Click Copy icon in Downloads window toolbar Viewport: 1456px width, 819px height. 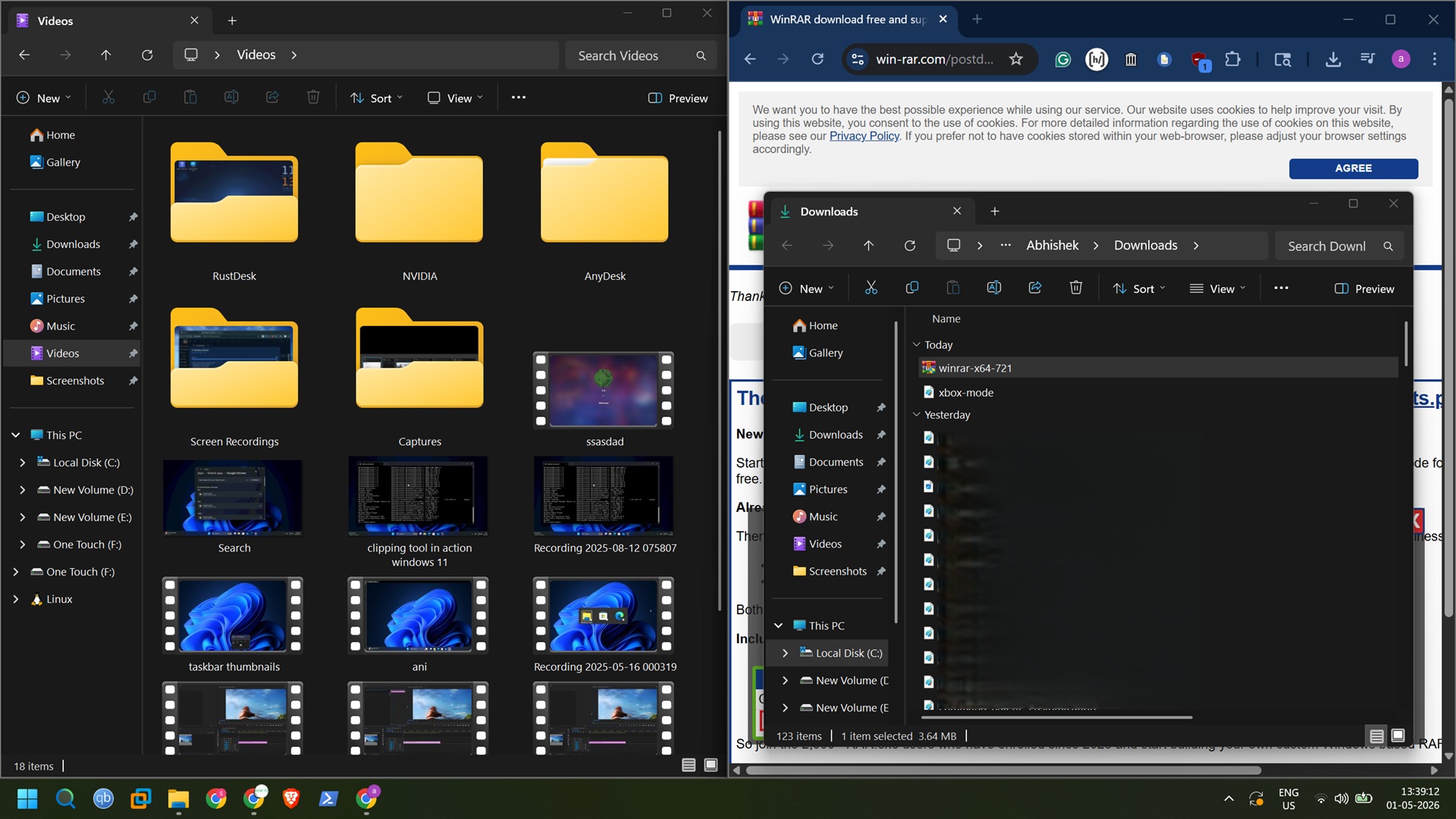pos(912,288)
